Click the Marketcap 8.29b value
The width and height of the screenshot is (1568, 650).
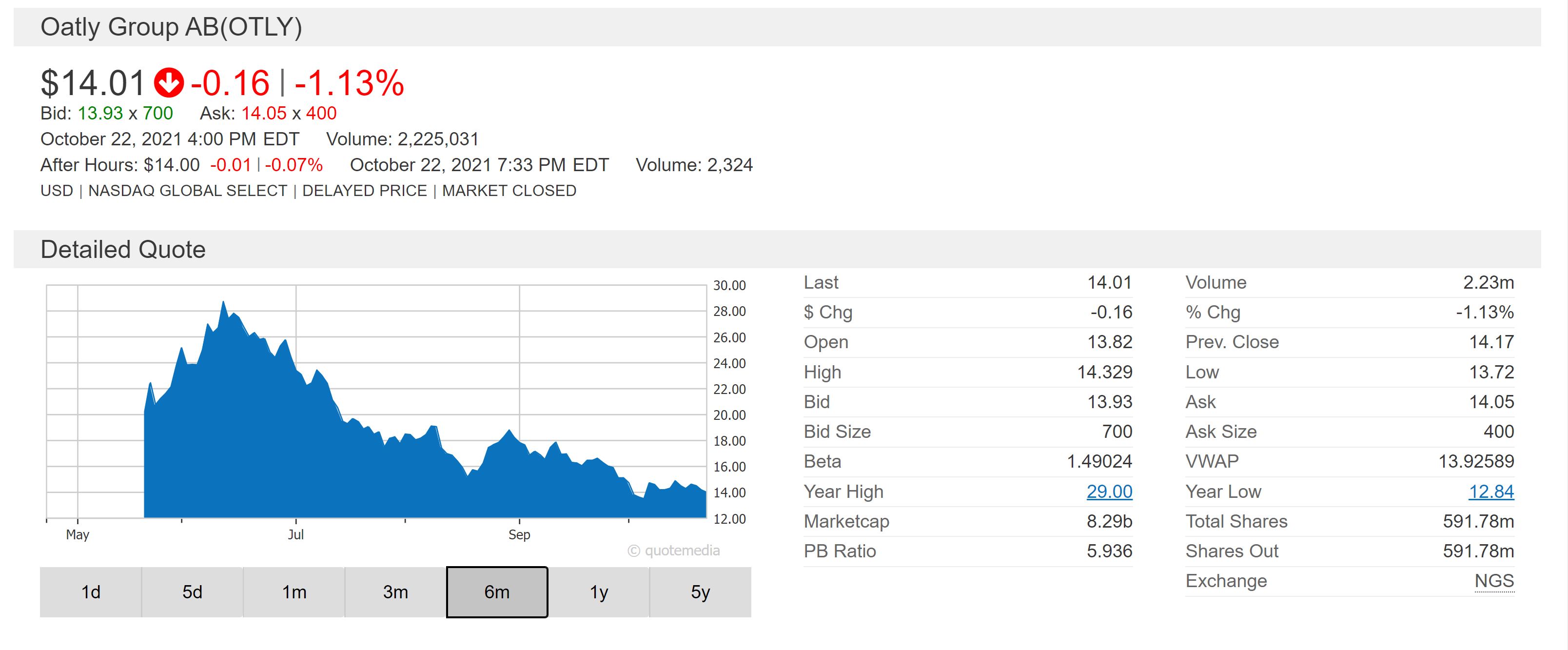click(1109, 521)
